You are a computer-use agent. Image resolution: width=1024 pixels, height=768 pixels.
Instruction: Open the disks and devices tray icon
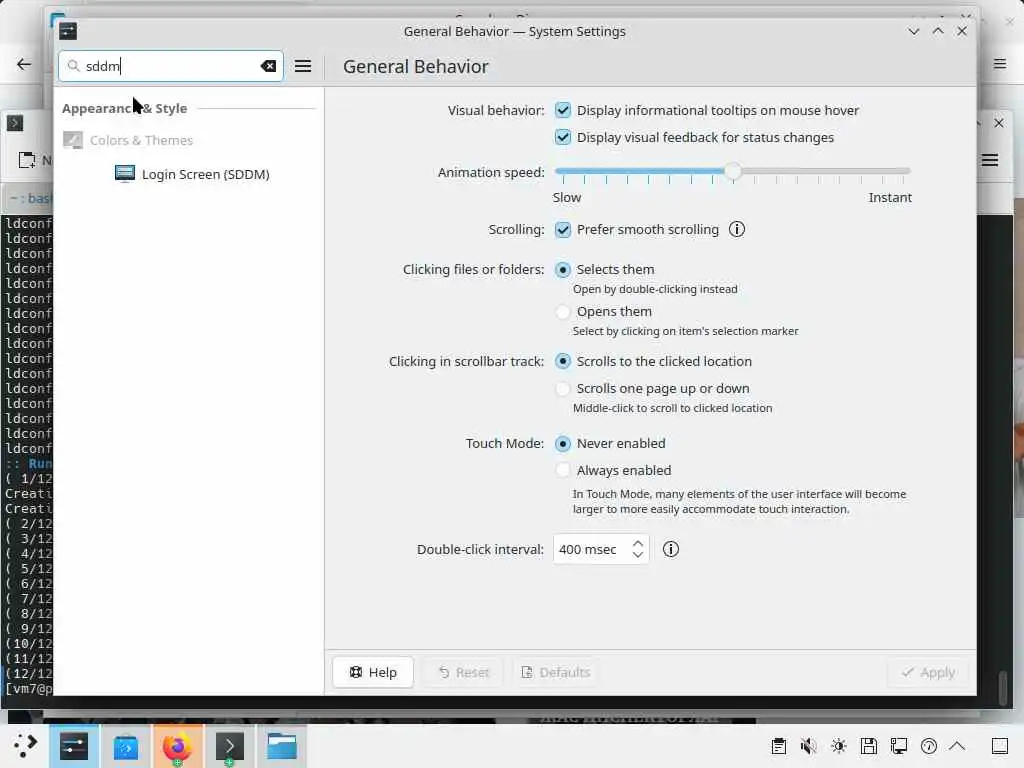click(x=869, y=746)
